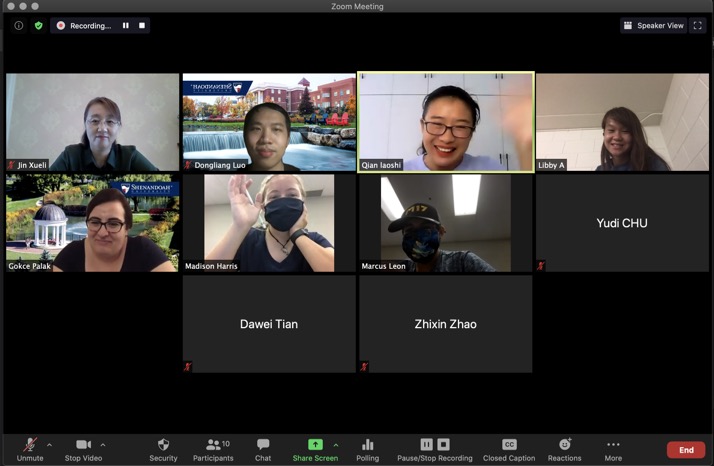This screenshot has width=714, height=466.
Task: Launch Polling
Action: tap(367, 450)
